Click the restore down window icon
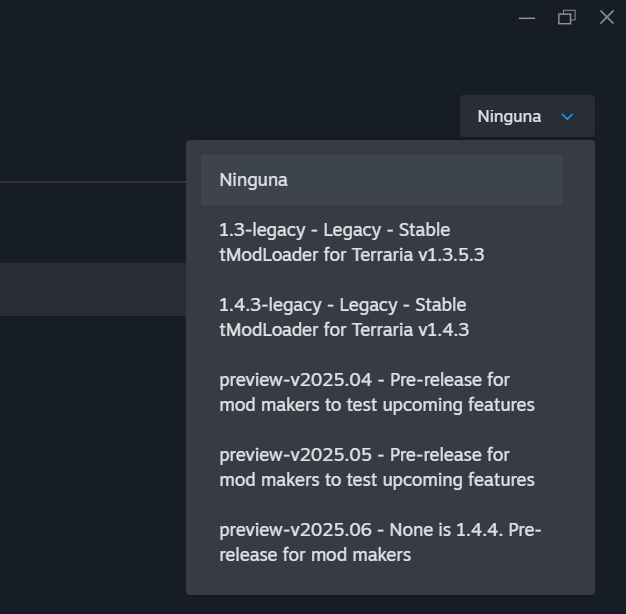Viewport: 626px width, 614px height. point(567,17)
